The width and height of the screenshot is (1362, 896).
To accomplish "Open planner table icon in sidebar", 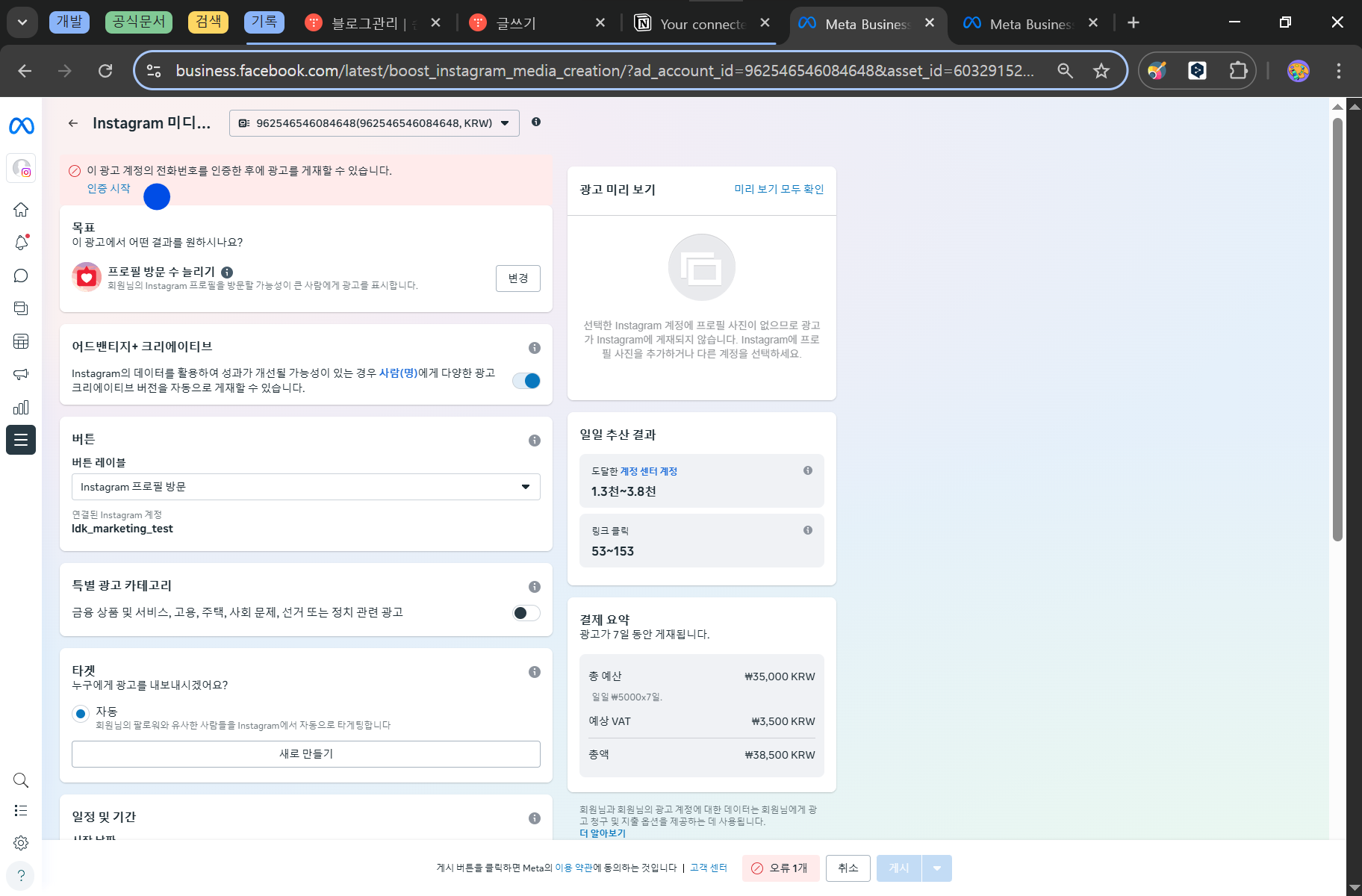I will [21, 341].
